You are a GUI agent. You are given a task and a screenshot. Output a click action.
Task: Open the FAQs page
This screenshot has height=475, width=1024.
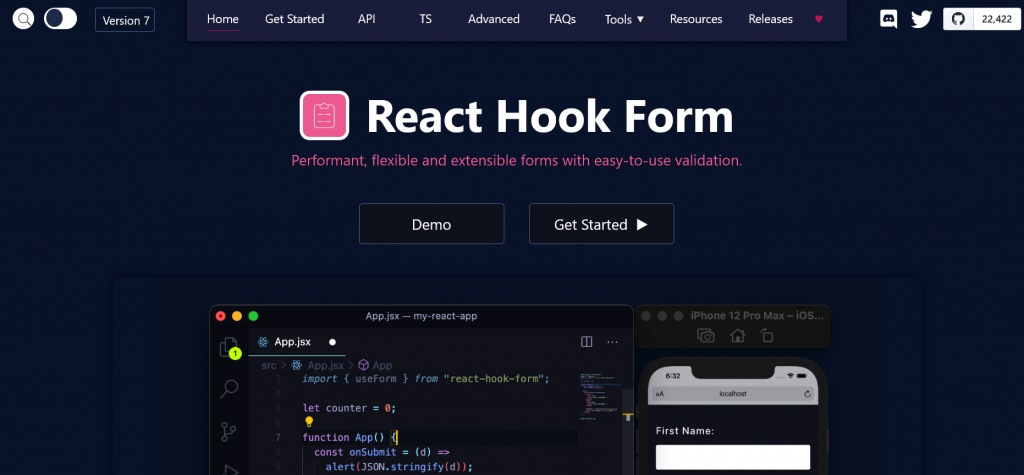tap(562, 19)
